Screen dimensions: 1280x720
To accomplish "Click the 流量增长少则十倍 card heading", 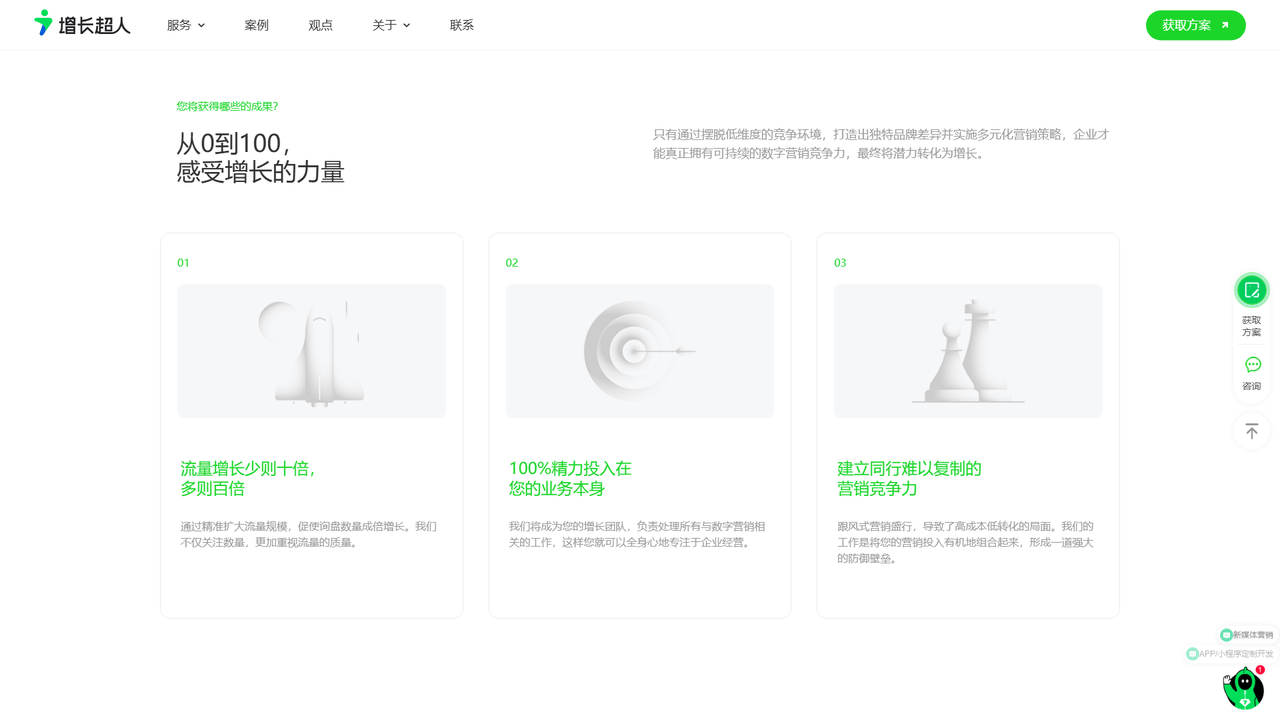I will click(x=248, y=478).
